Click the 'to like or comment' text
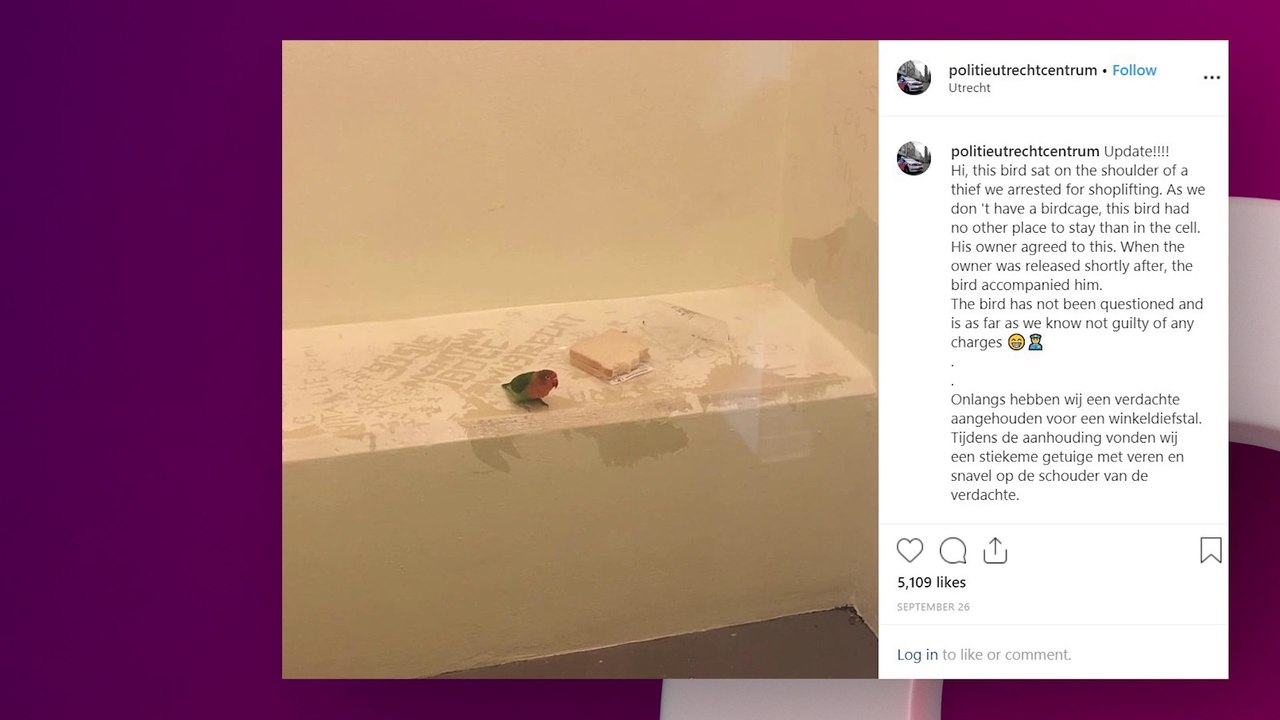The image size is (1280, 720). (1006, 655)
